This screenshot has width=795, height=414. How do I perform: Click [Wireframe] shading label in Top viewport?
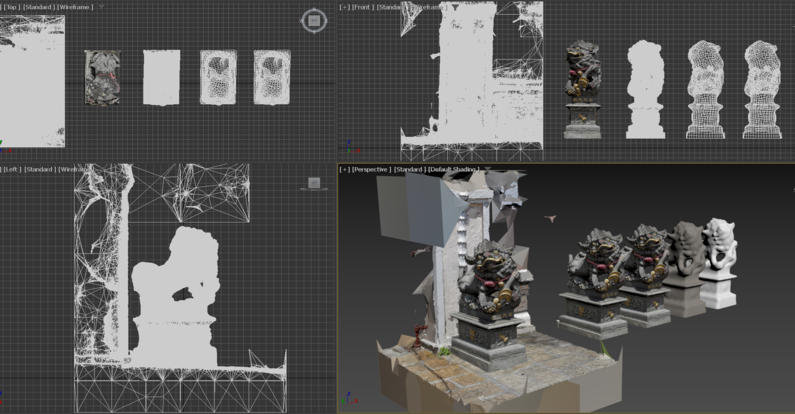74,7
